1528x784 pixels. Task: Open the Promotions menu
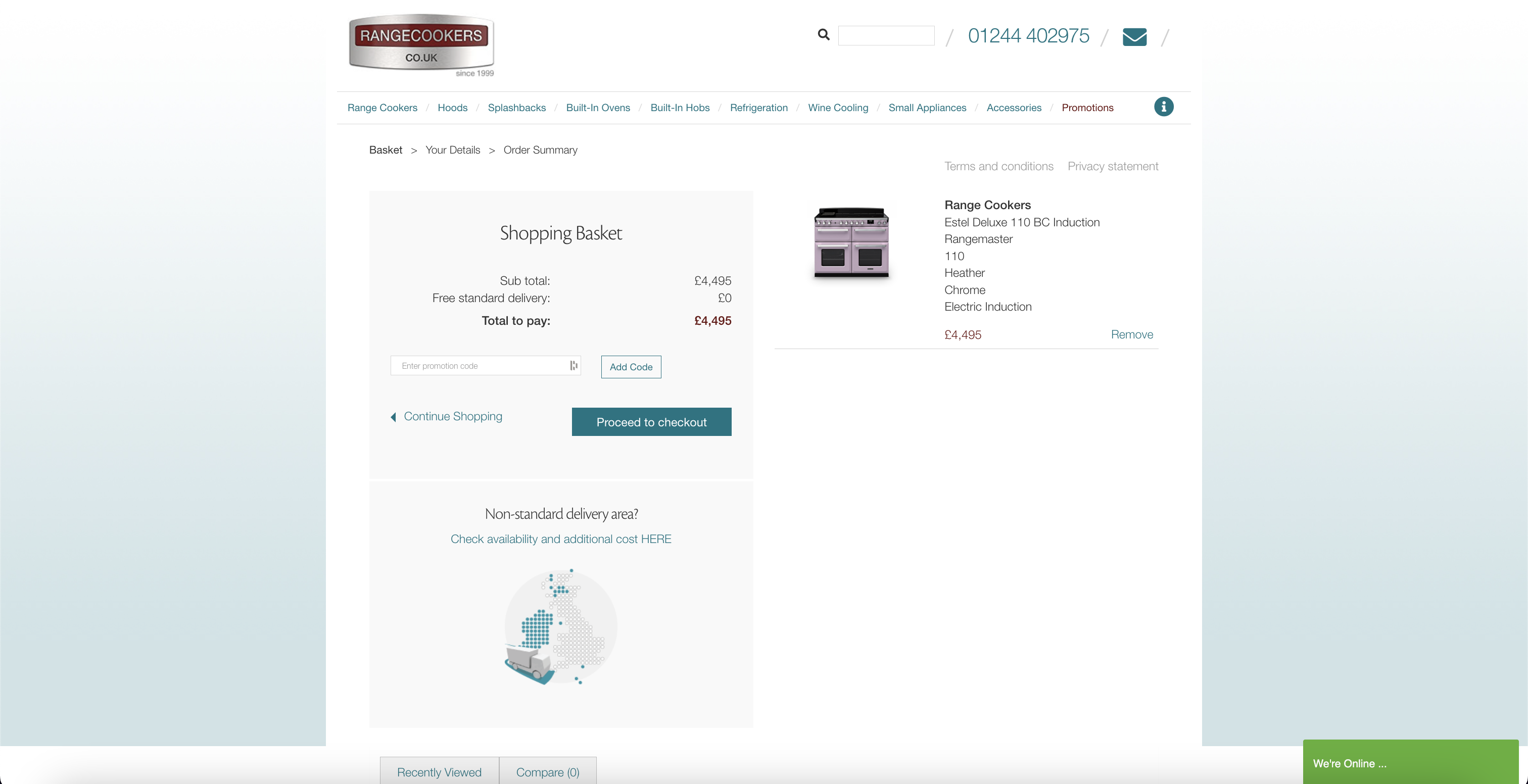click(x=1087, y=108)
